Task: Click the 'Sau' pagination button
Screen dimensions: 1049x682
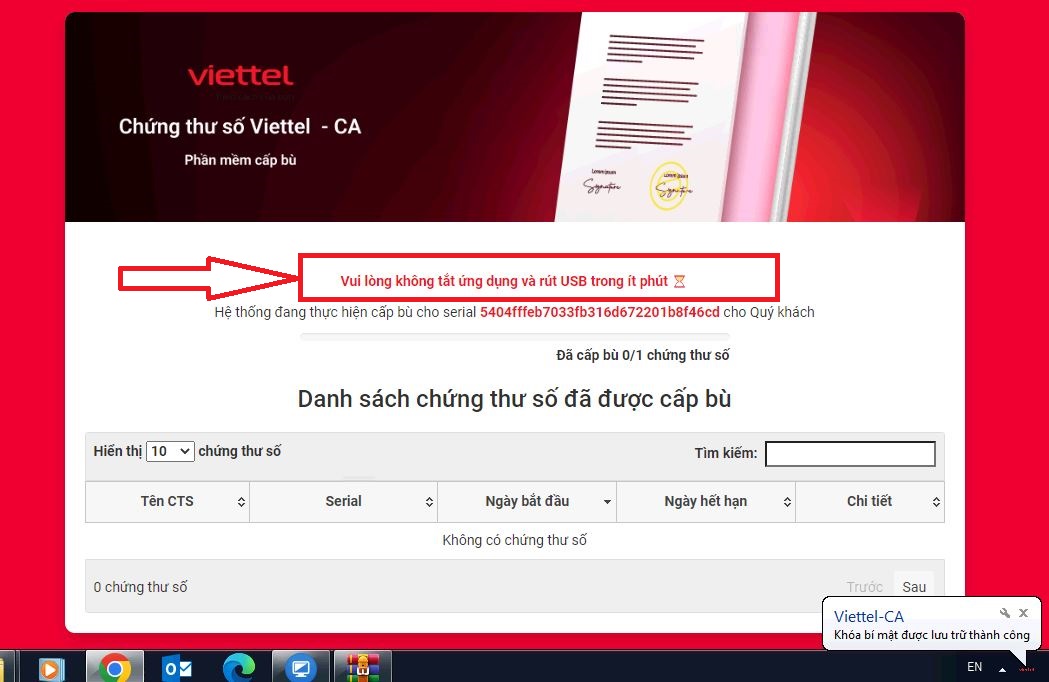Action: (913, 587)
